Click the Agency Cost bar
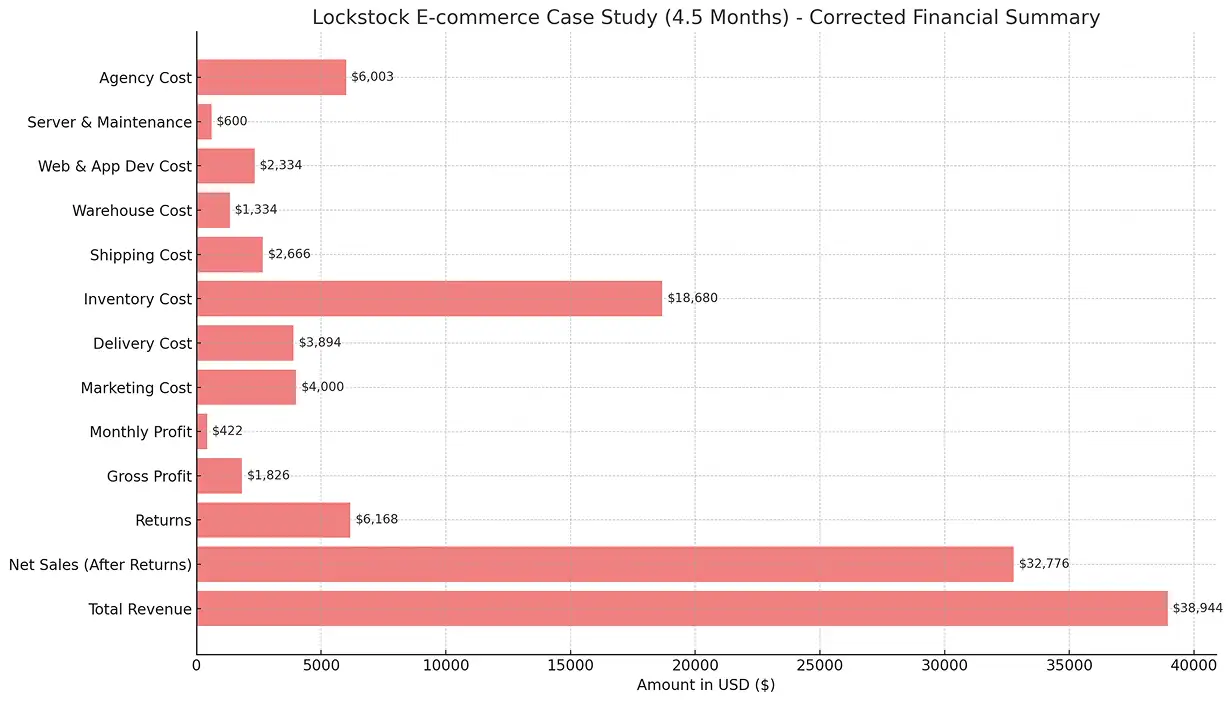This screenshot has height=702, width=1232. (x=271, y=78)
